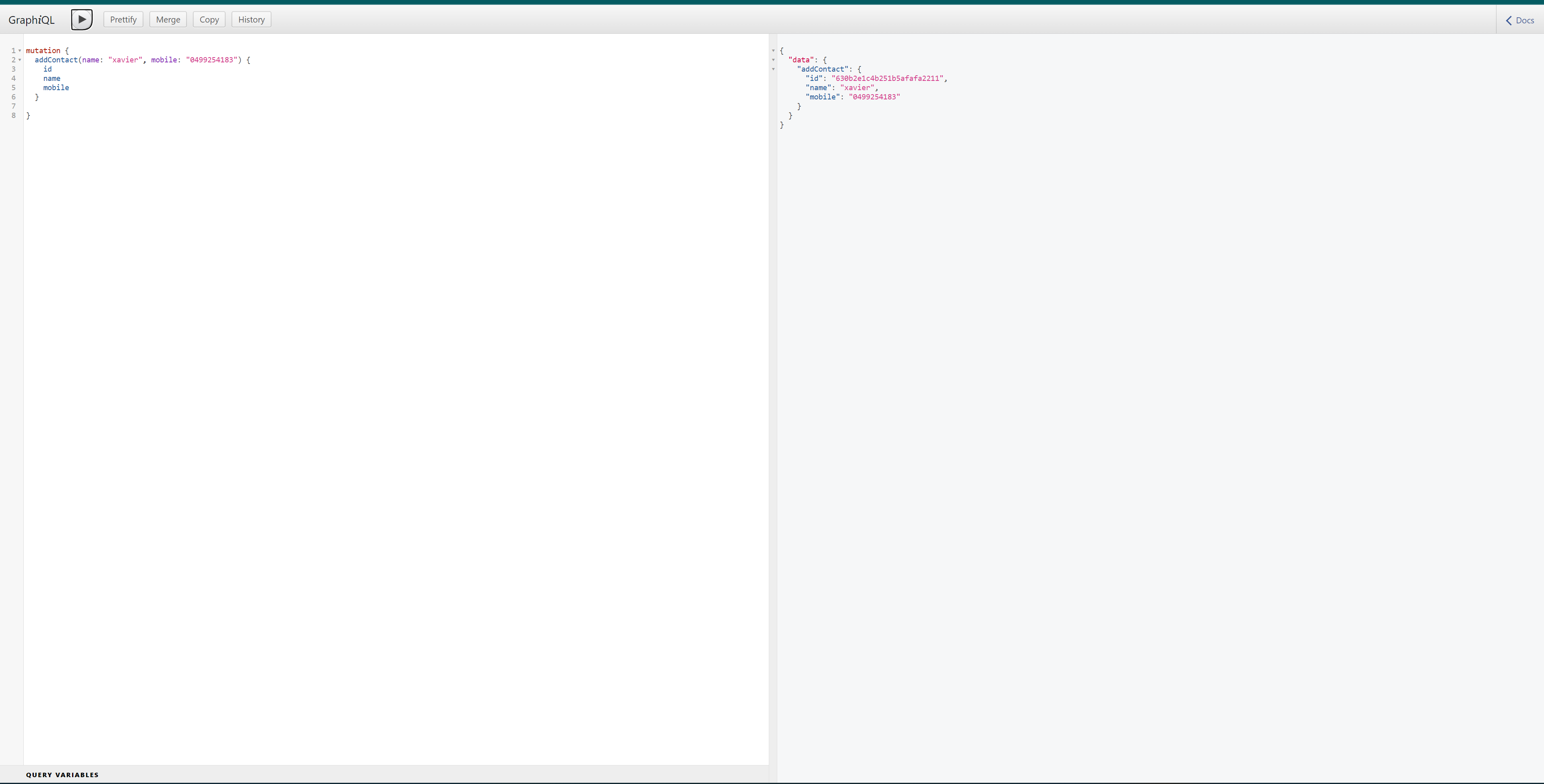Collapse the data object fold in the response
This screenshot has height=784, width=1544.
773,60
